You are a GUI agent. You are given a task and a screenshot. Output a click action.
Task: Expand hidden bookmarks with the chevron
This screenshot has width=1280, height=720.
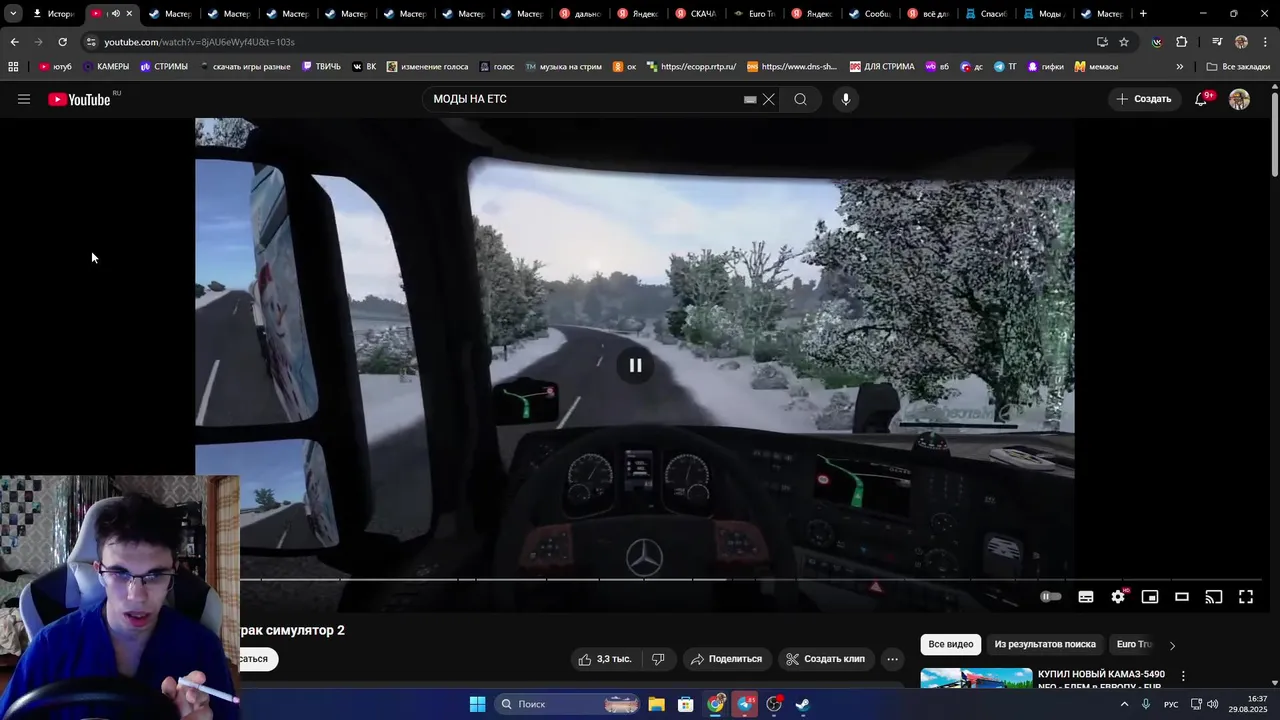1180,67
